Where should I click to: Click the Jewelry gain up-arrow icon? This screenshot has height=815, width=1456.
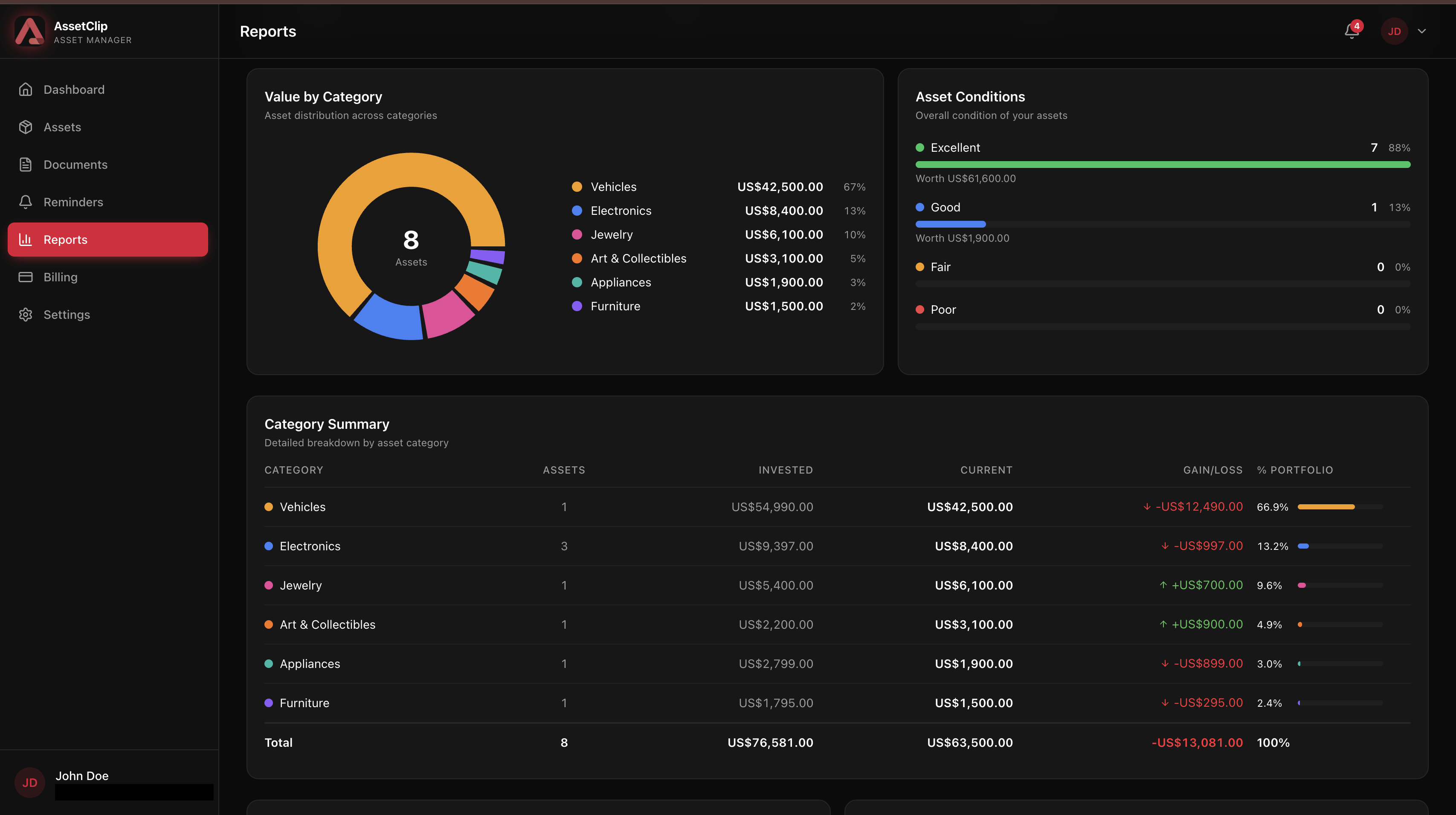tap(1163, 585)
